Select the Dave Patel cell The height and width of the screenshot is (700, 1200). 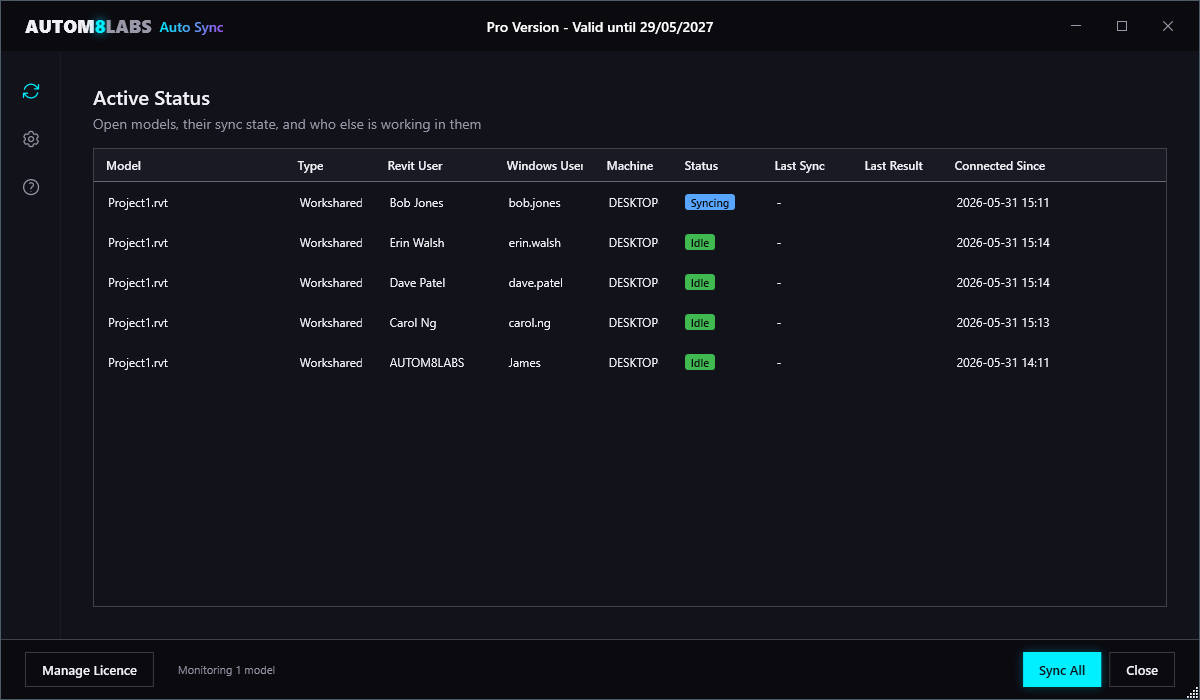click(418, 283)
